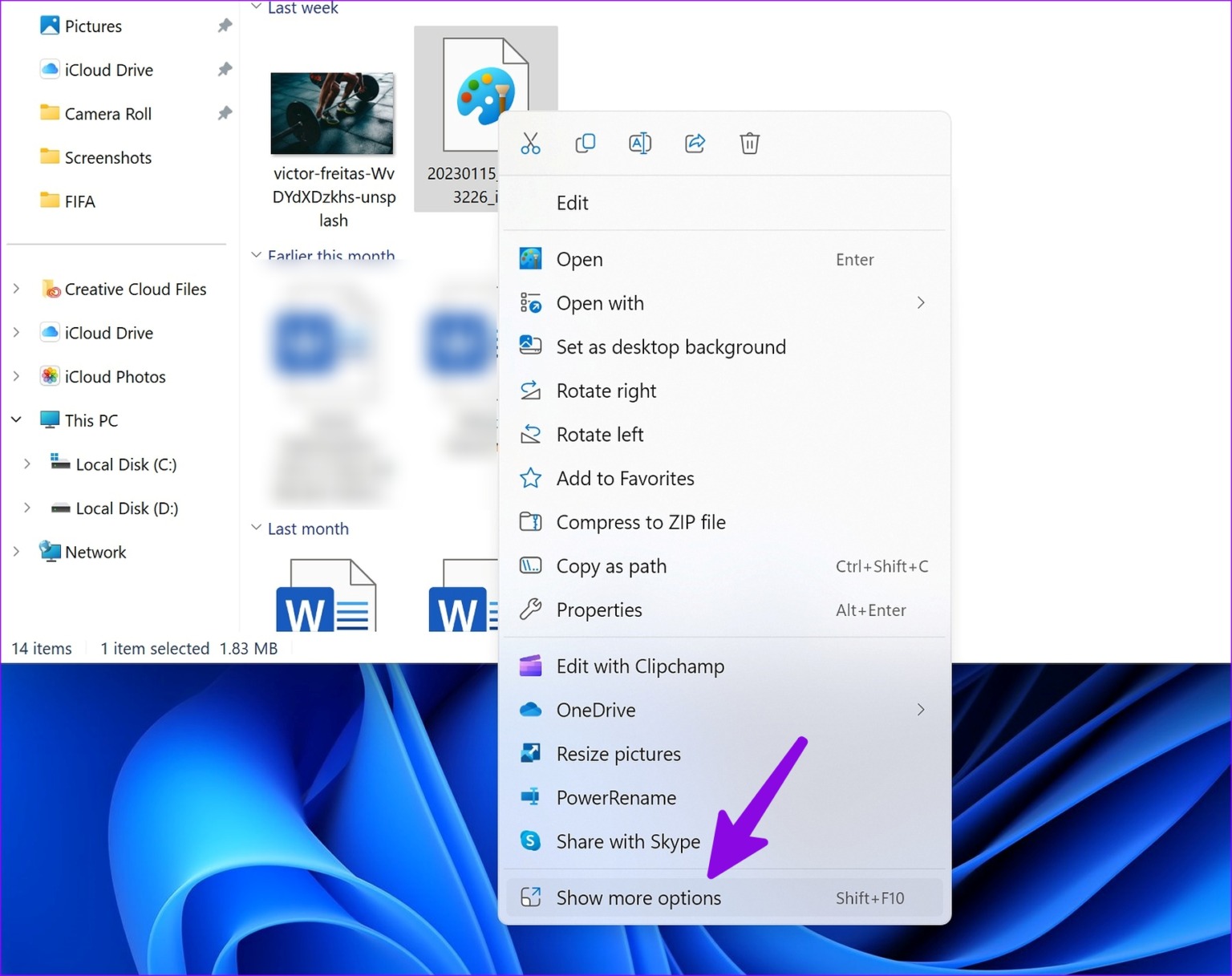Click the Delete trash icon
The width and height of the screenshot is (1232, 976).
[x=748, y=143]
